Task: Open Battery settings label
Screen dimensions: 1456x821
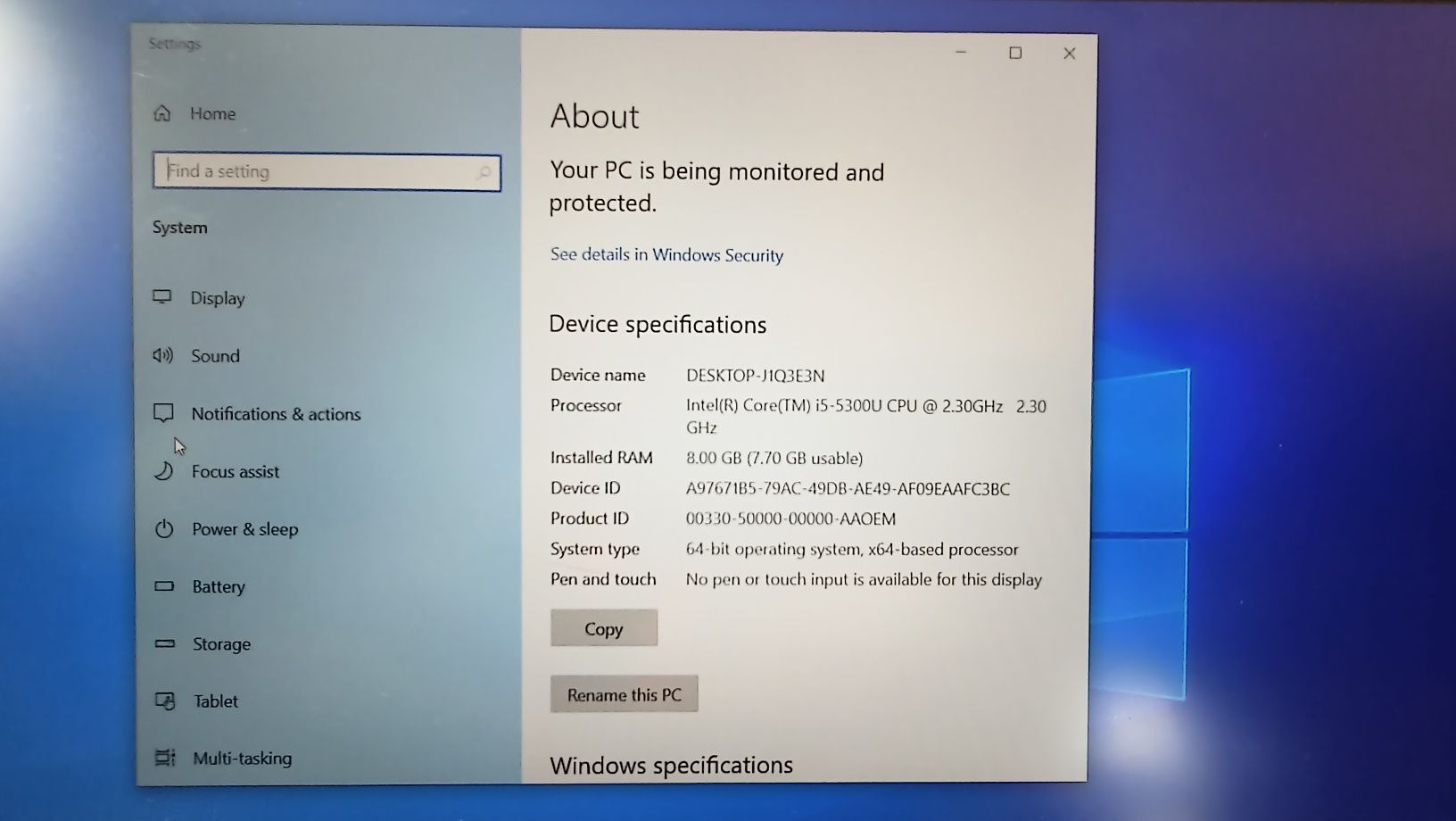Action: pyautogui.click(x=219, y=586)
